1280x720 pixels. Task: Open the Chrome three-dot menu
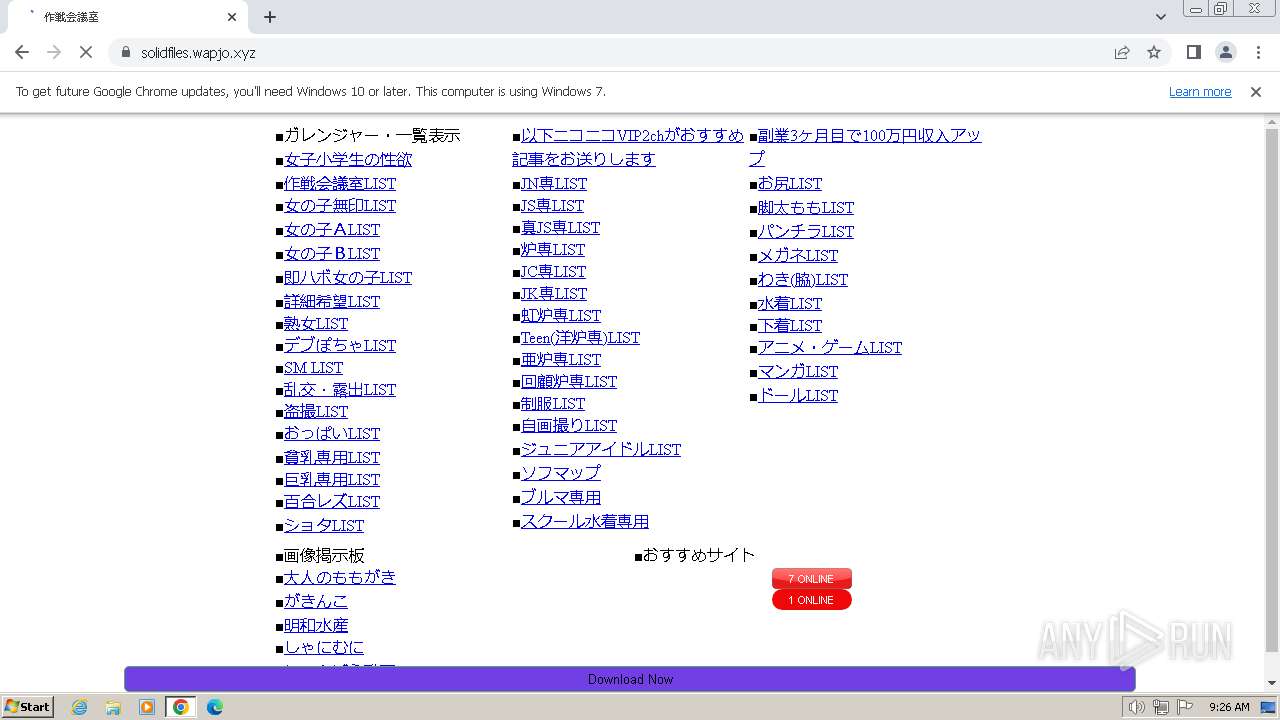click(1258, 52)
